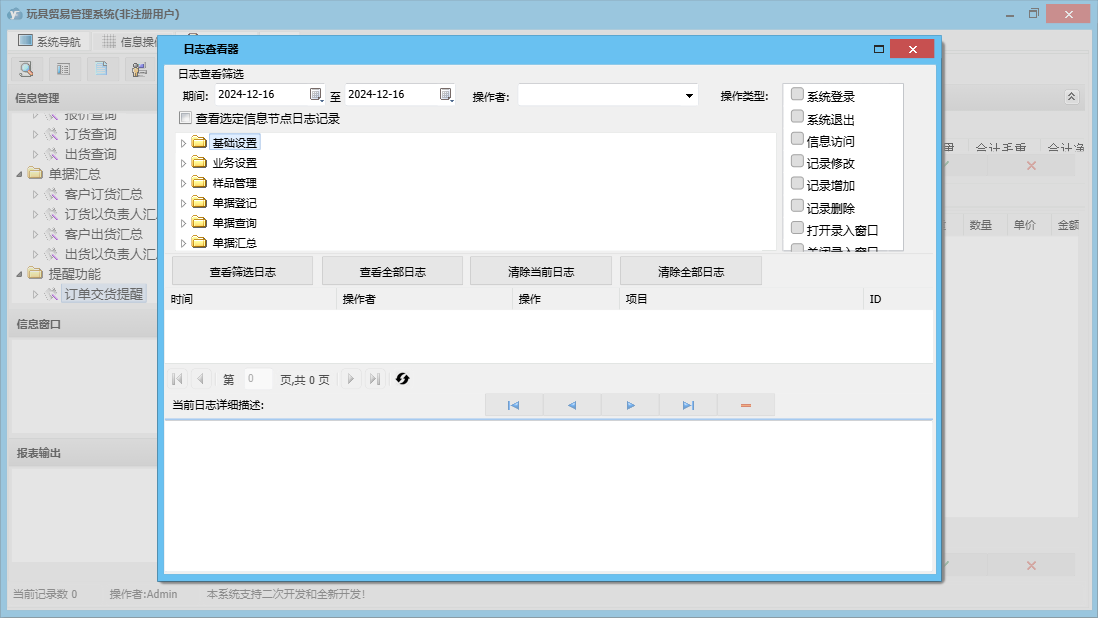Click the 业务设置 folder icon
This screenshot has width=1098, height=618.
(200, 162)
